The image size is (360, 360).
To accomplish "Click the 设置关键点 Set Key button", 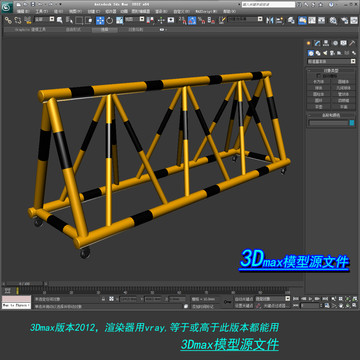I will [x=244, y=305].
